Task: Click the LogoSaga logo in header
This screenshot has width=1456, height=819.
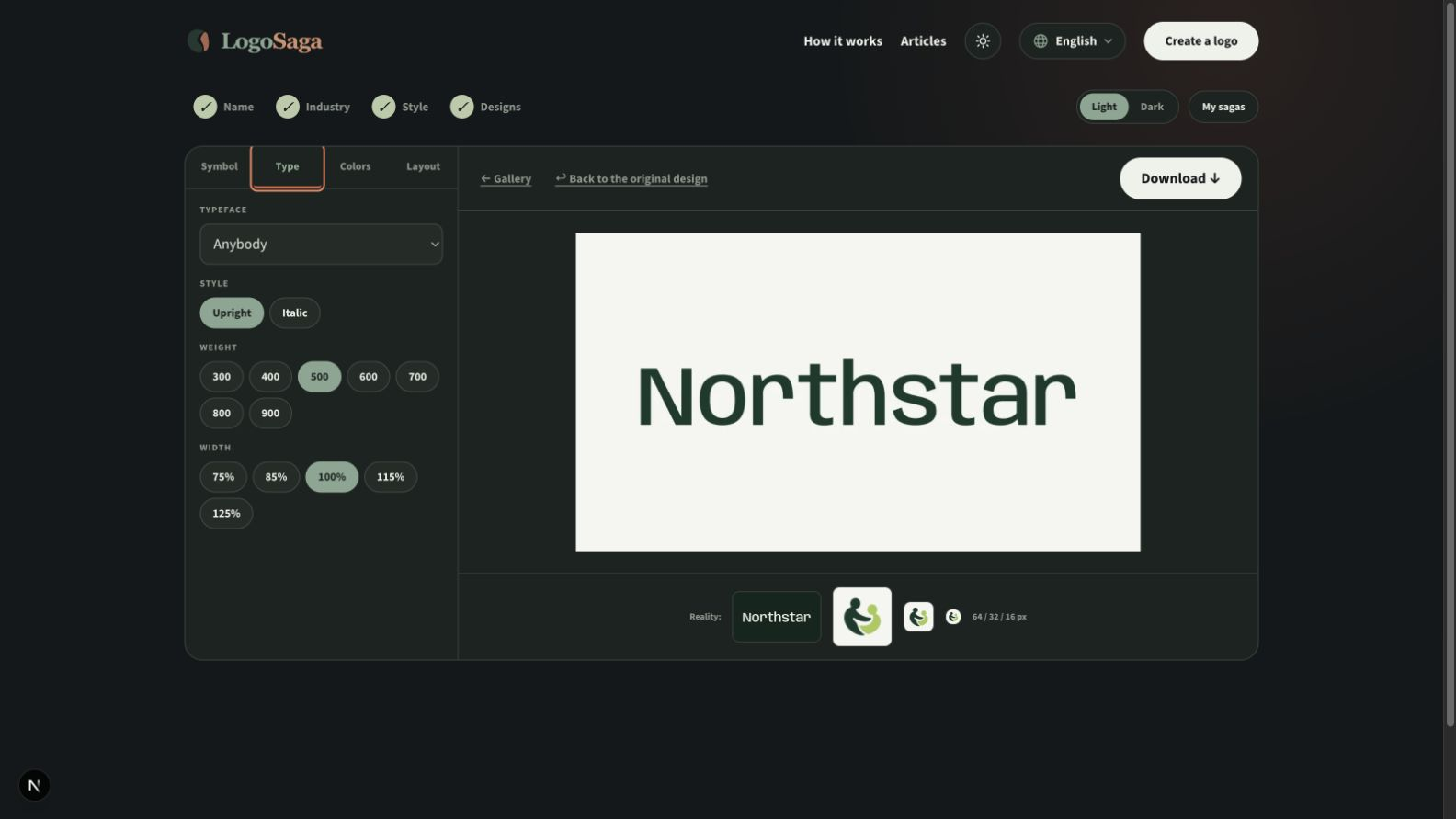Action: tap(255, 41)
